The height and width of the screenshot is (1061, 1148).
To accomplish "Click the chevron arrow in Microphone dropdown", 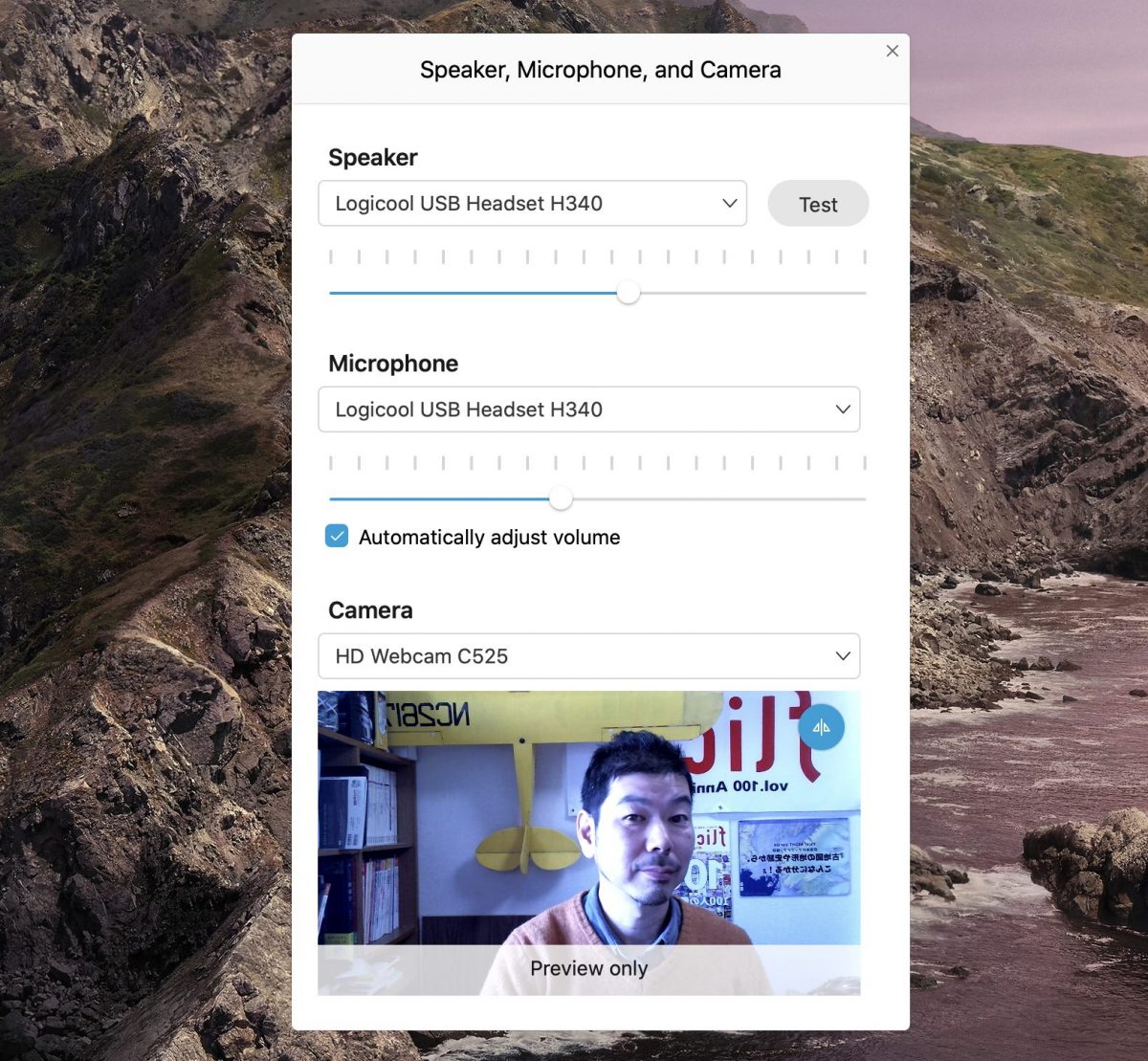I will 842,409.
